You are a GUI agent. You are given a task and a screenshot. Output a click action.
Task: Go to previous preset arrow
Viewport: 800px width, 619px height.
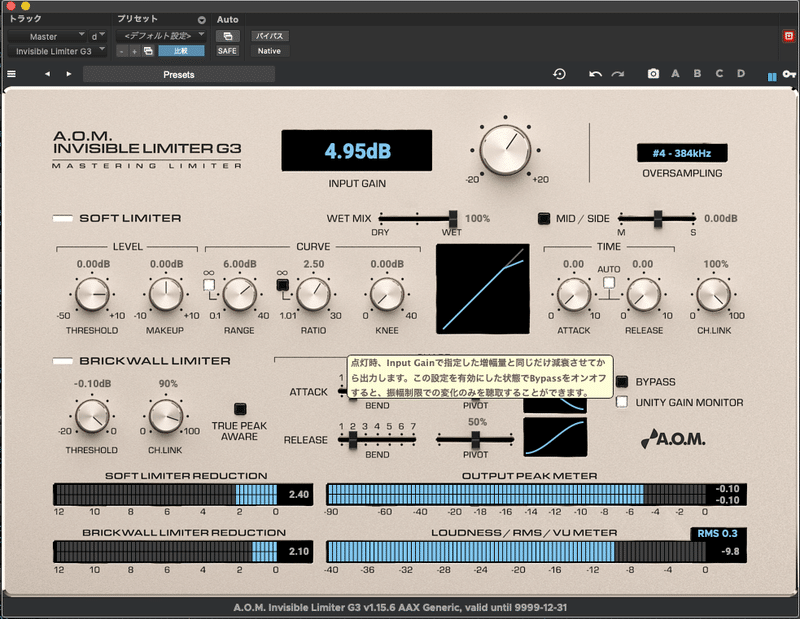(47, 74)
